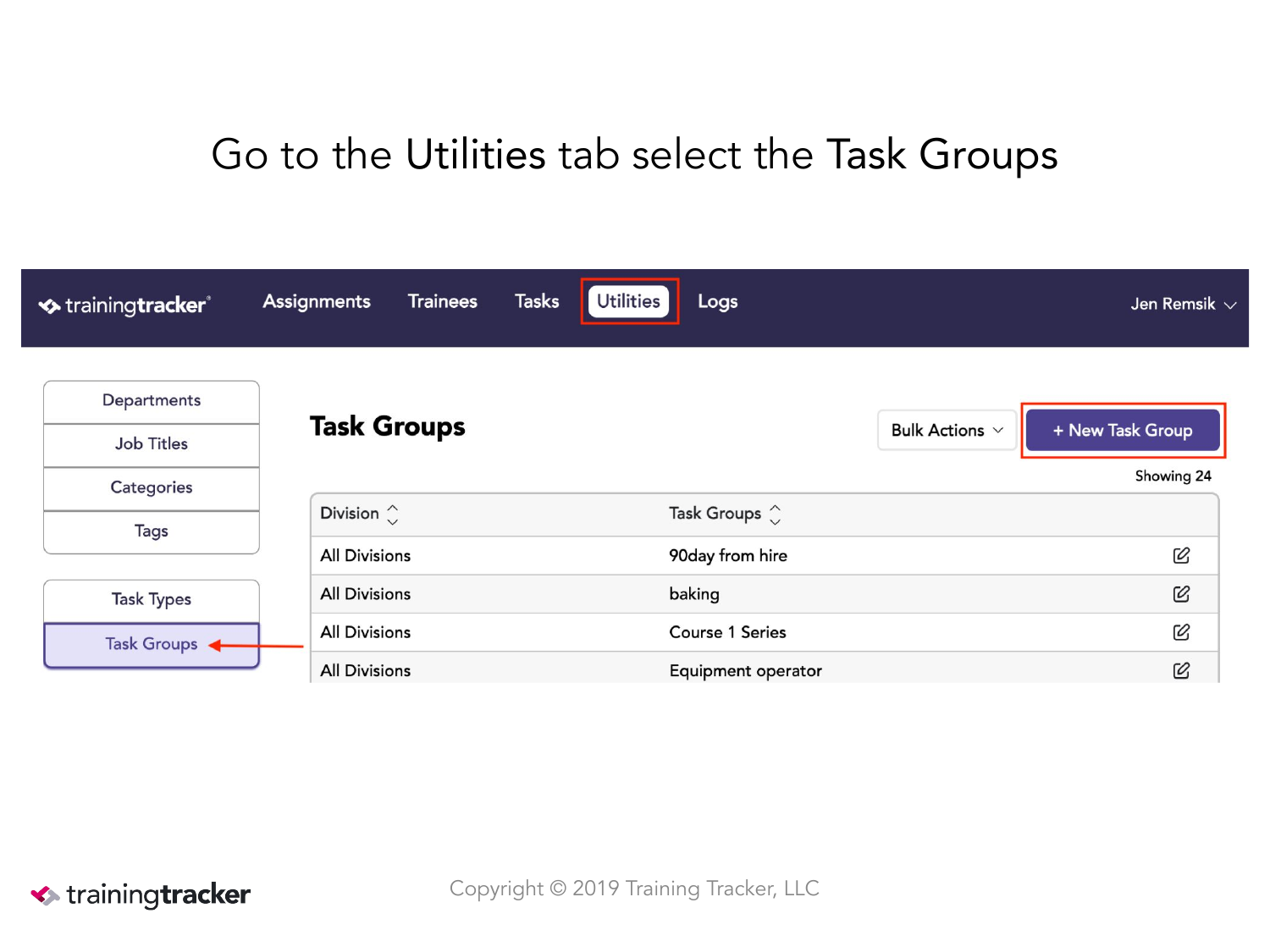Go to the Tasks tab
The image size is (1270, 952).
point(537,301)
